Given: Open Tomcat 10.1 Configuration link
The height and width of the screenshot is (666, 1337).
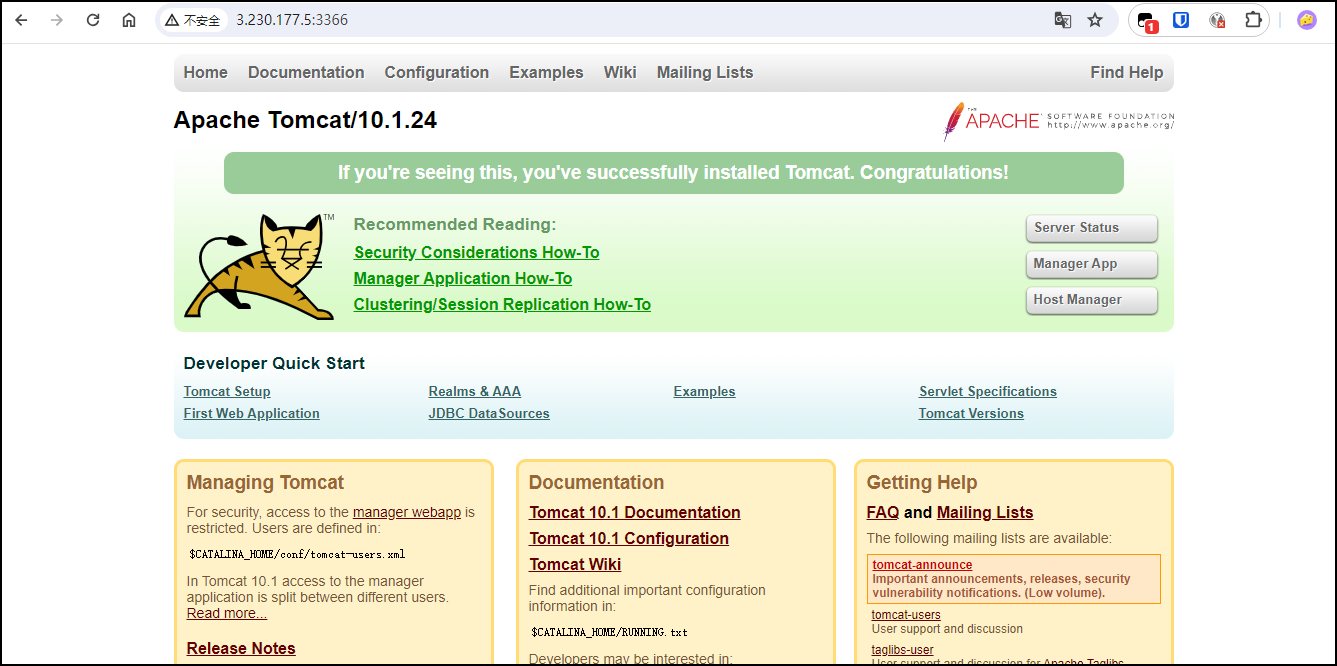Looking at the screenshot, I should pos(629,538).
